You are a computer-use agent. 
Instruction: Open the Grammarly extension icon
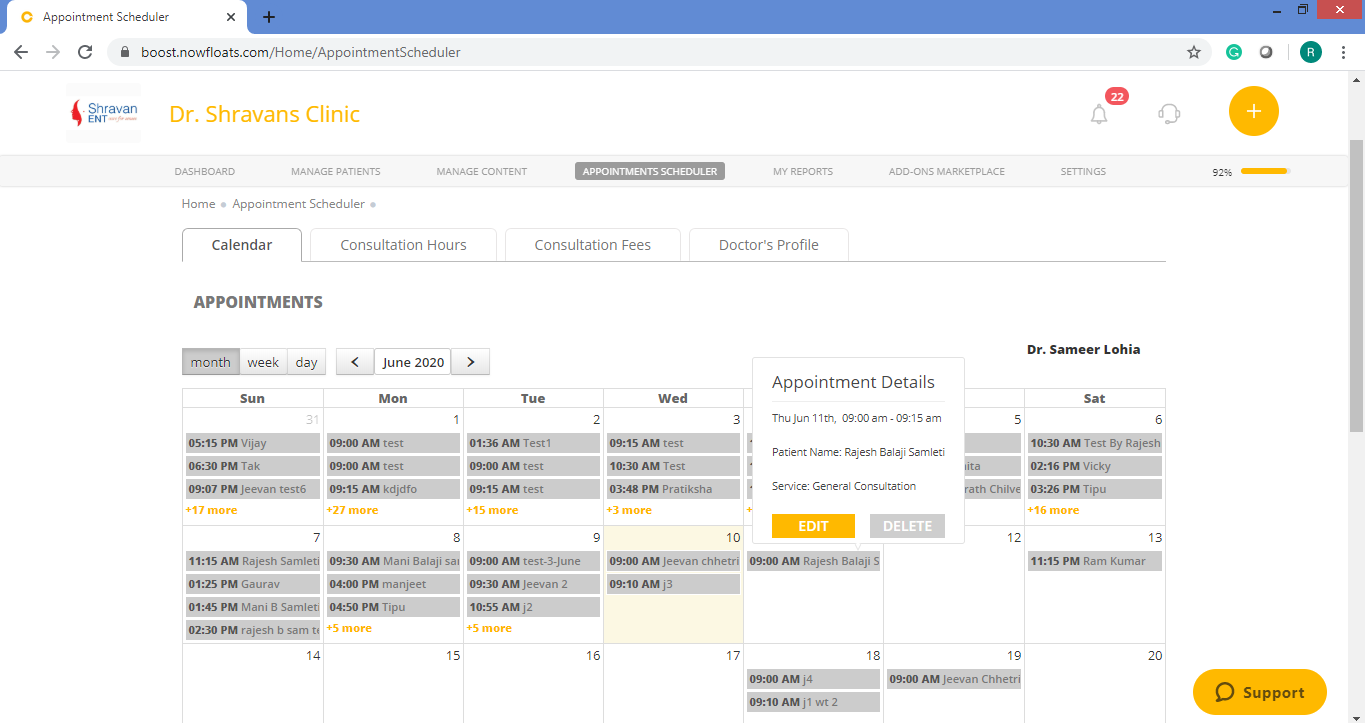coord(1234,52)
